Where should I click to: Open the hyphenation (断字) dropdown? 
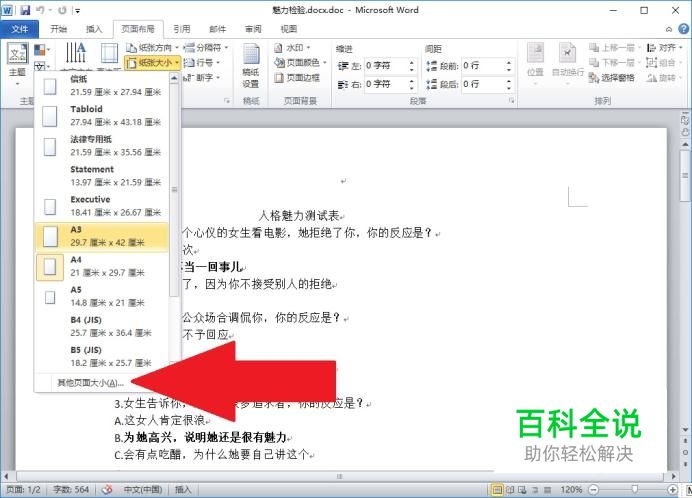pos(202,78)
